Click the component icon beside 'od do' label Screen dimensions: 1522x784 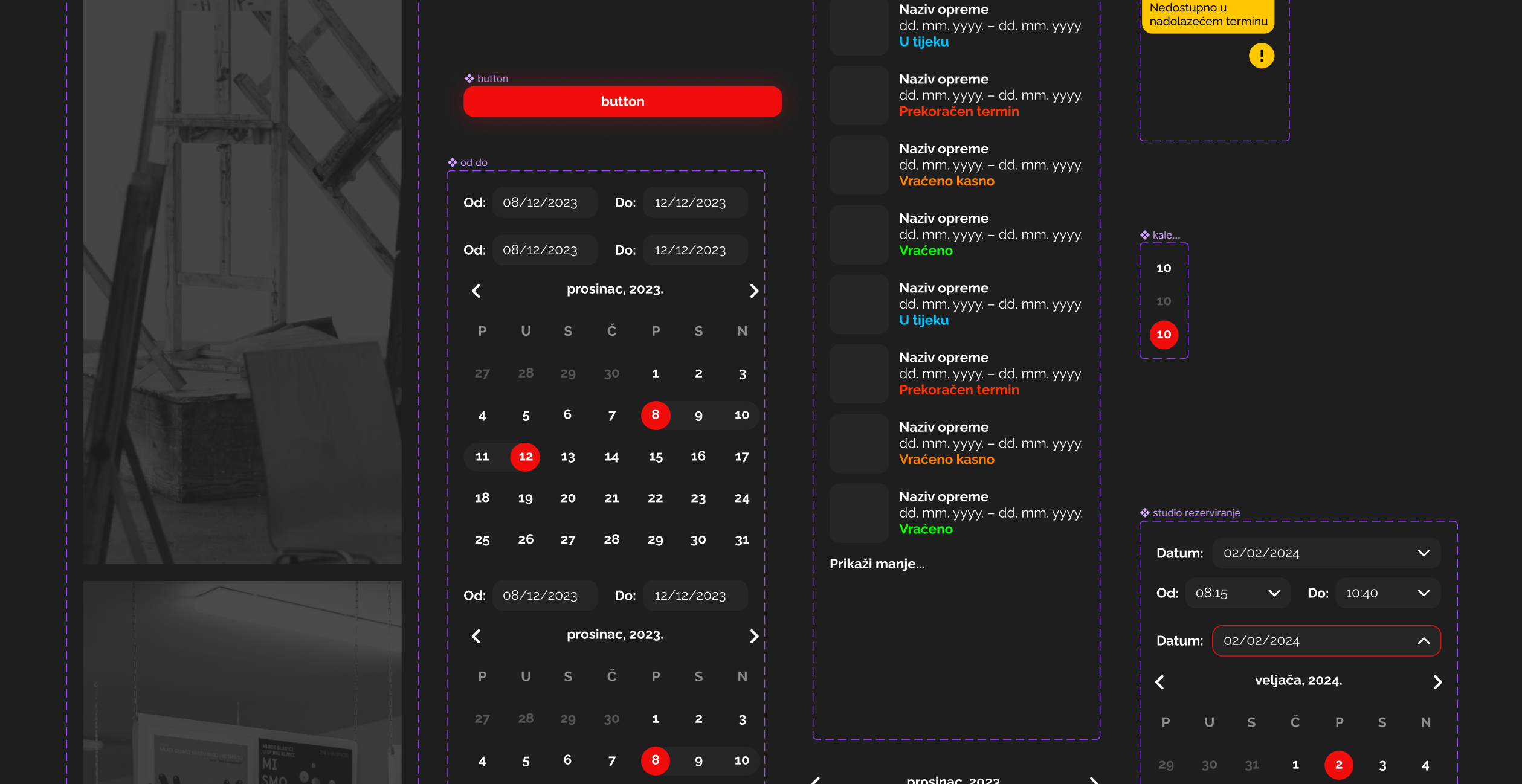pos(452,162)
